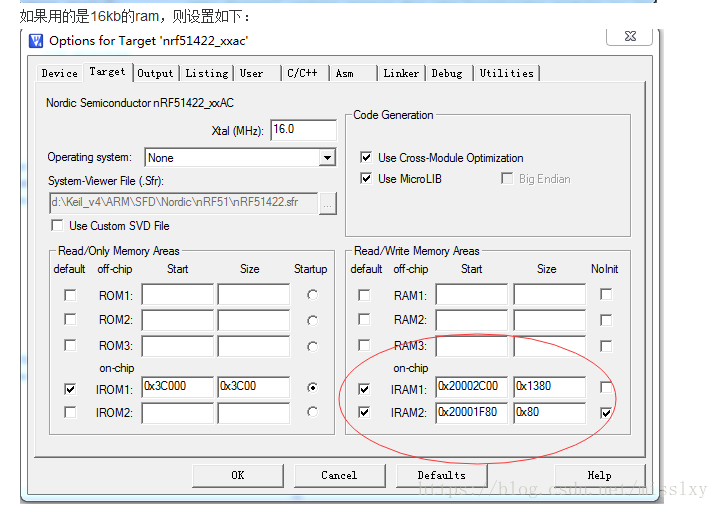The image size is (719, 509).
Task: Click the RAM1 Start field
Action: point(471,294)
